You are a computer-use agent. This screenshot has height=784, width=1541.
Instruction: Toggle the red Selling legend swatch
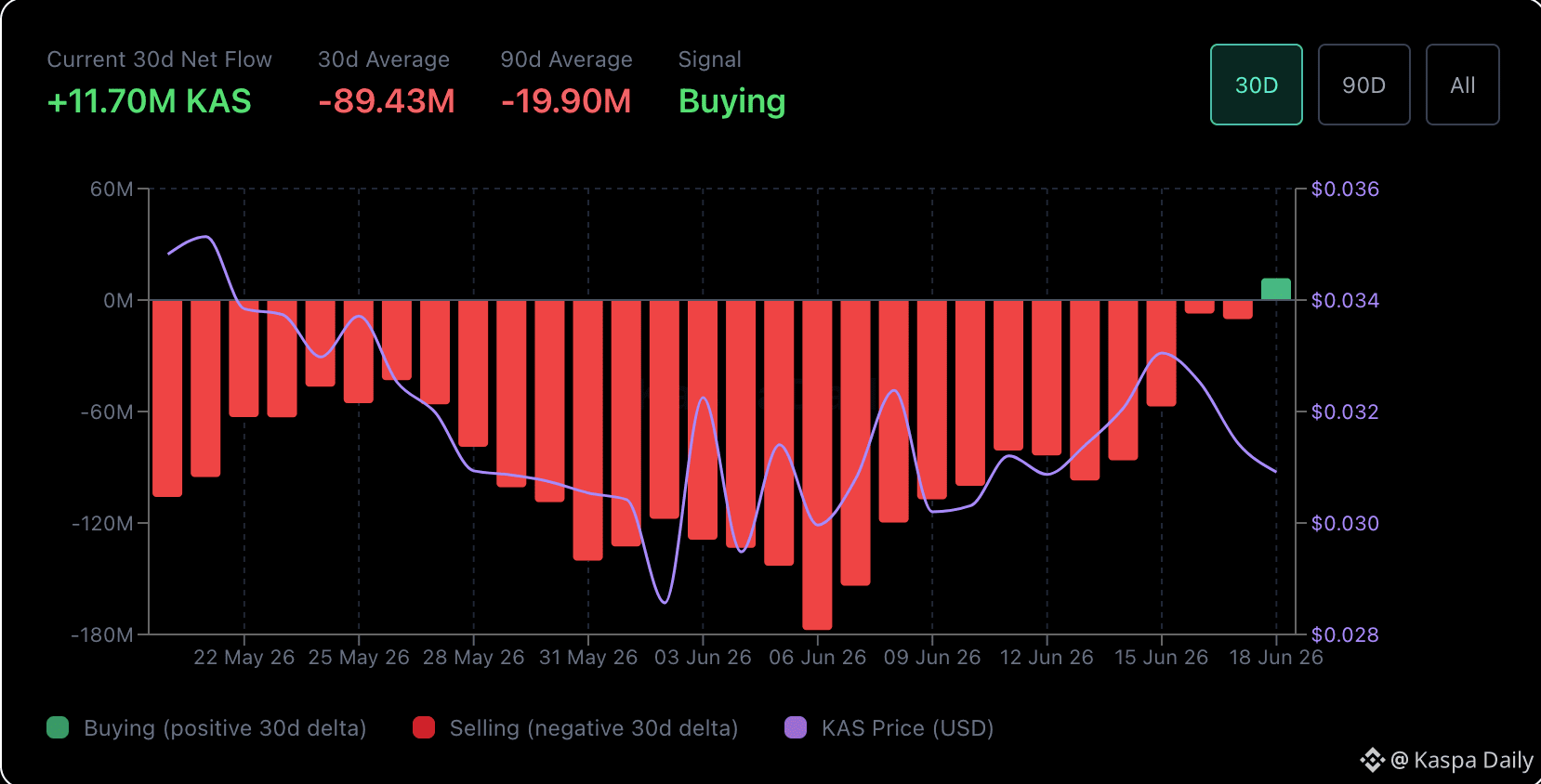tap(424, 727)
